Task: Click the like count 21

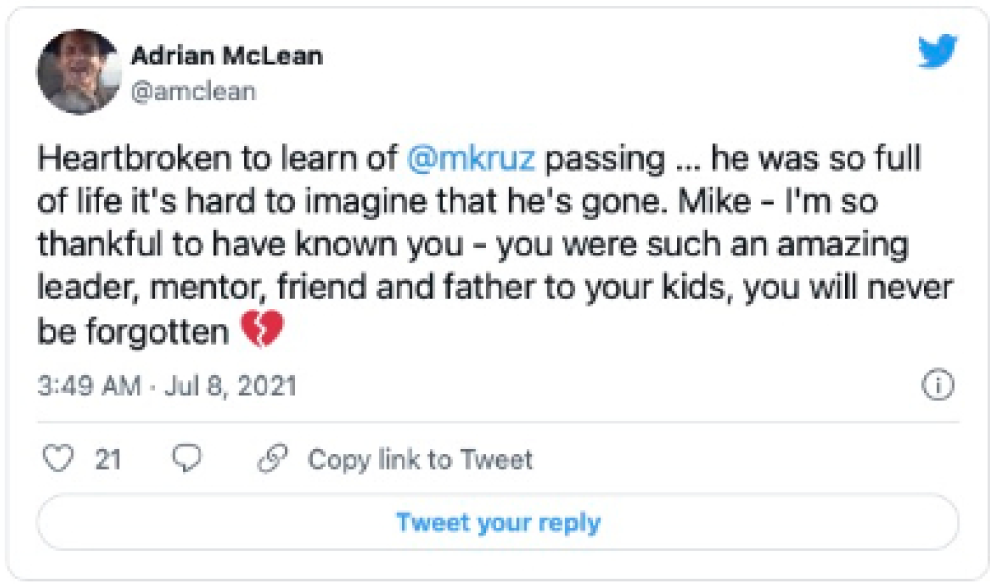Action: pyautogui.click(x=108, y=459)
